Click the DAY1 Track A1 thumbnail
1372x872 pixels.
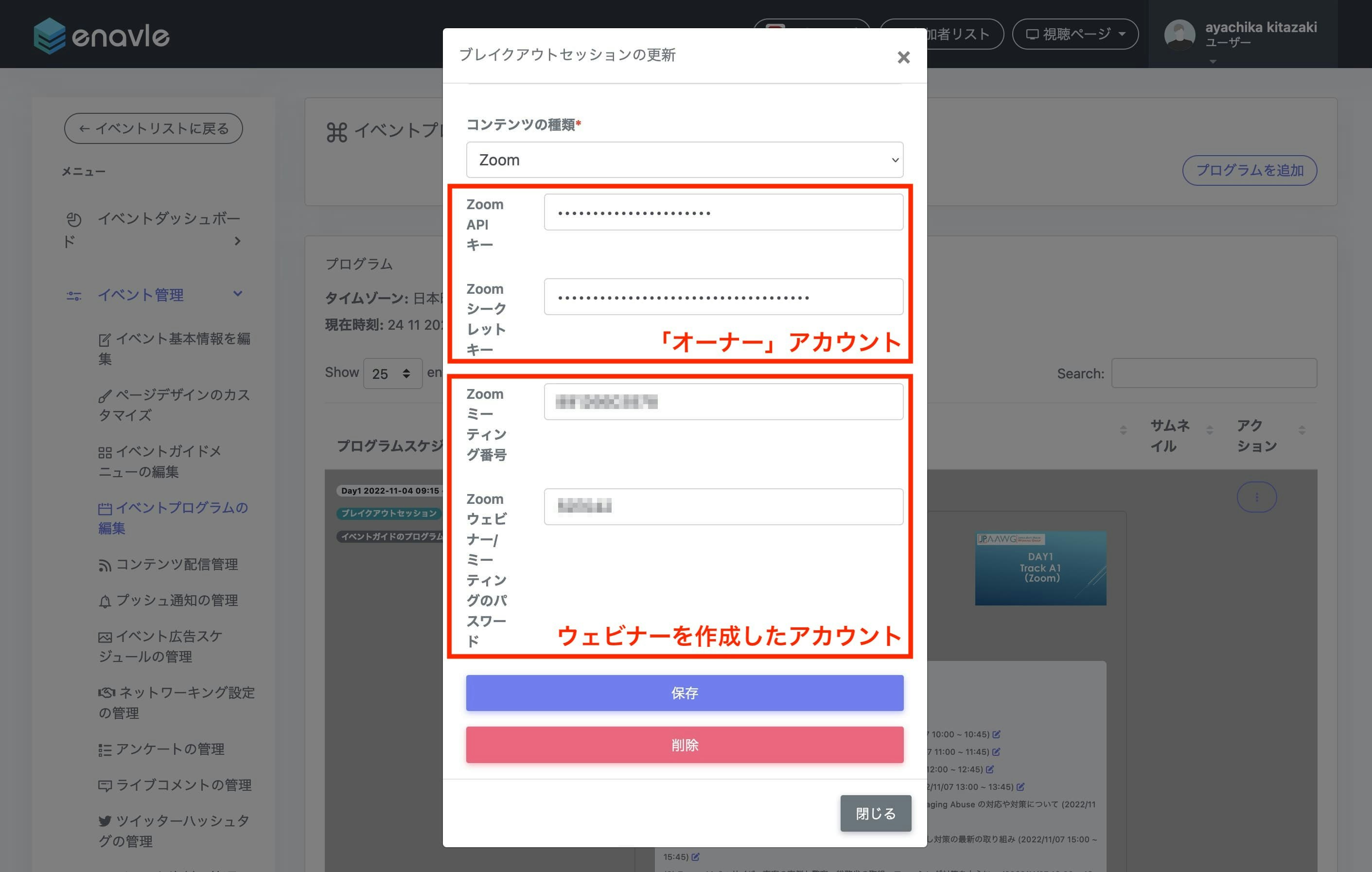(1040, 568)
